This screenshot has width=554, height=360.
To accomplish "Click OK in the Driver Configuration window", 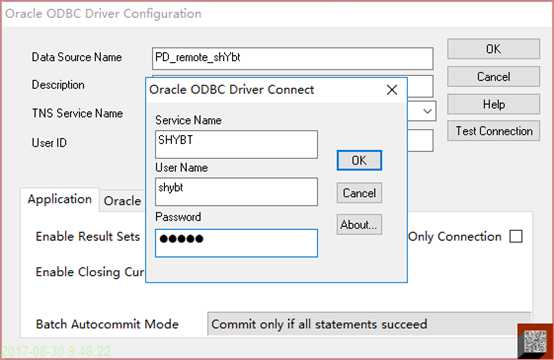I will (493, 49).
